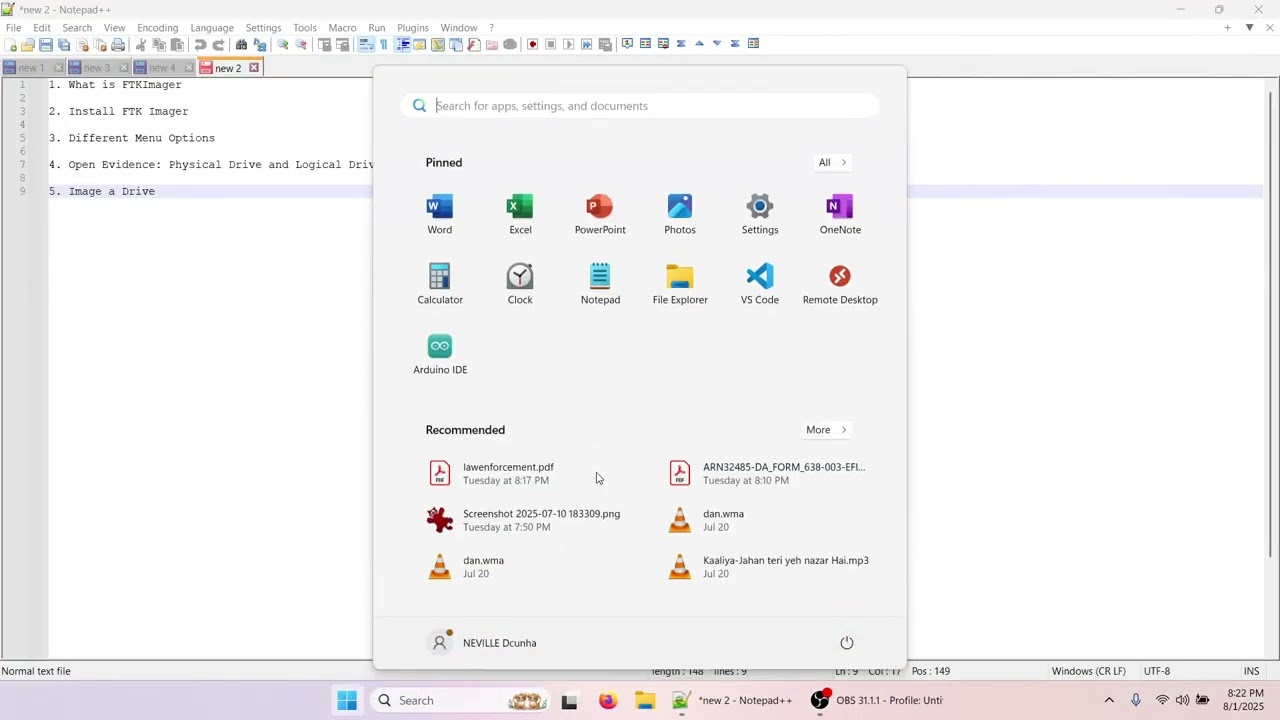Screen dimensions: 1280x720
Task: Open Word from pinned apps
Action: [x=440, y=215]
